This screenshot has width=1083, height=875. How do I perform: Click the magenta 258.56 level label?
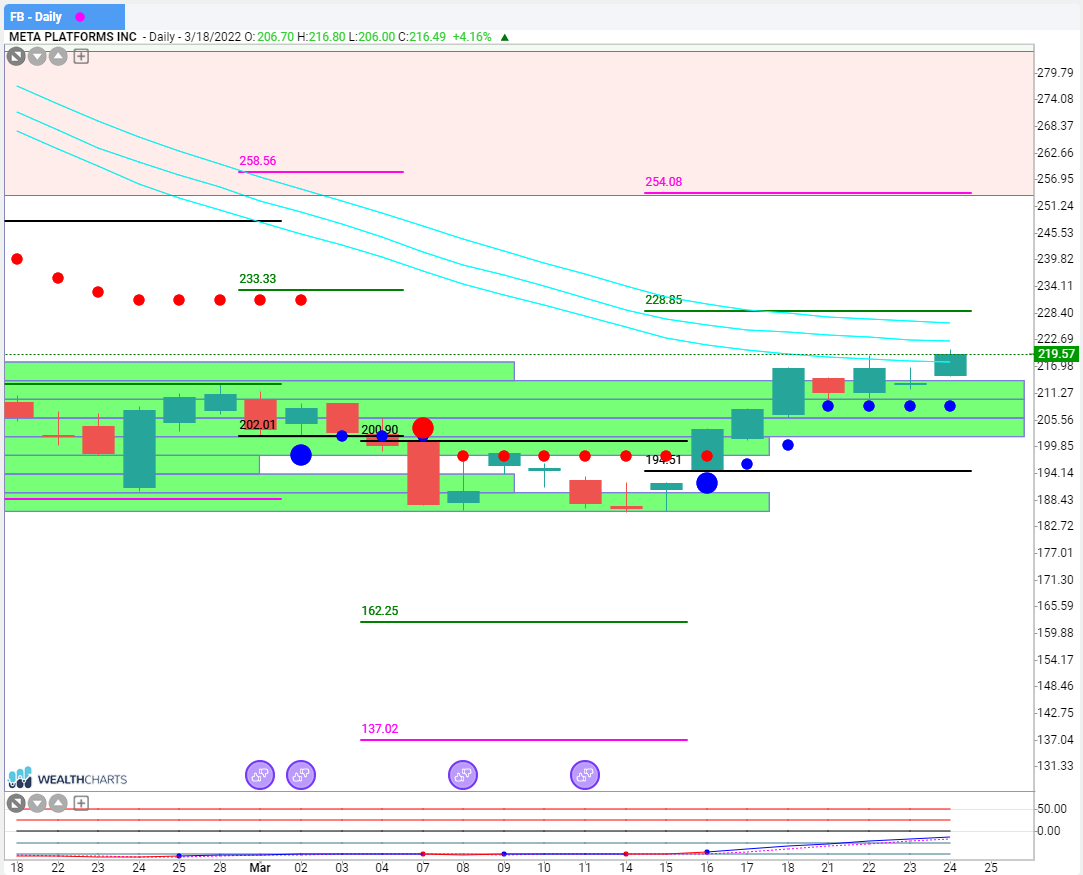coord(258,160)
